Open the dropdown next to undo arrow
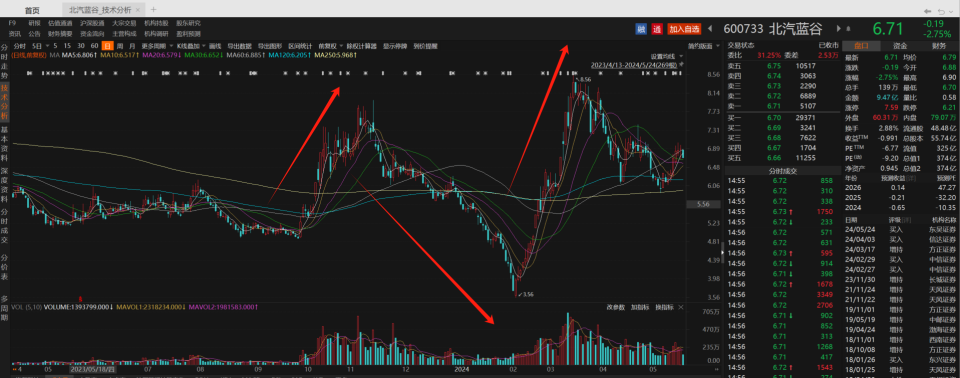The width and height of the screenshot is (960, 378). coord(952,12)
